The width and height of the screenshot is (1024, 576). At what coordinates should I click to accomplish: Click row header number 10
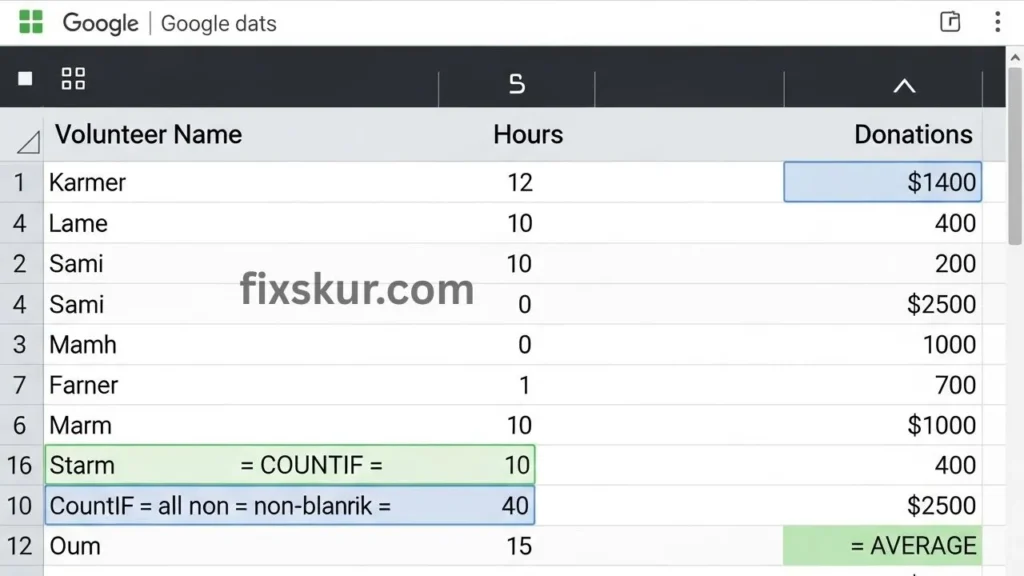20,505
